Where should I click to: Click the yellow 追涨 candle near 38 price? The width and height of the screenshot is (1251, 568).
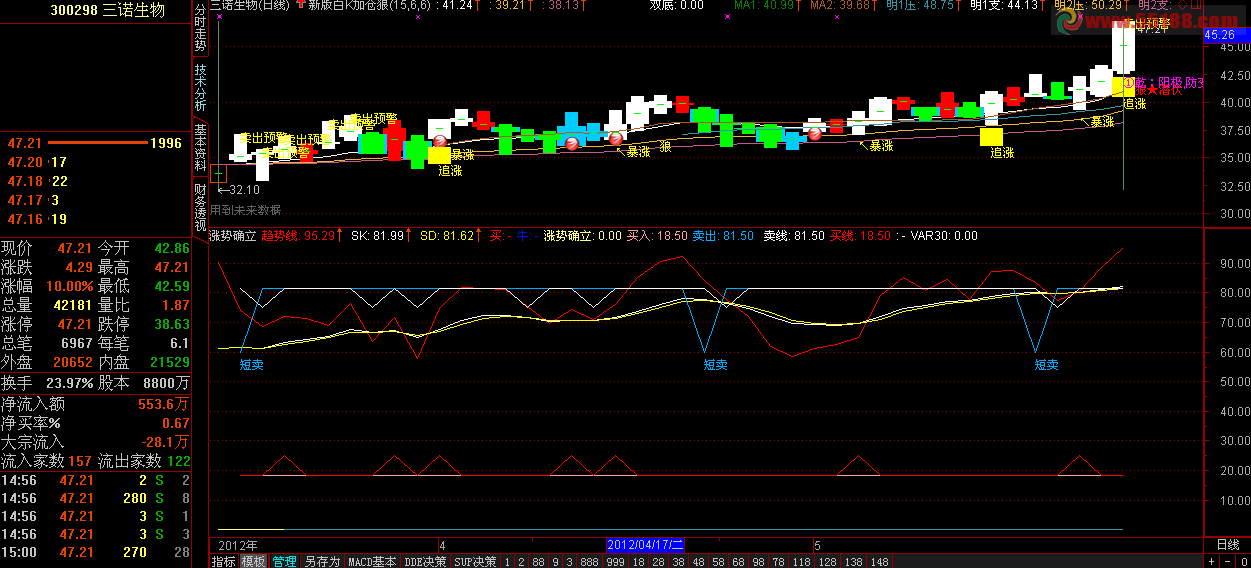tap(991, 136)
